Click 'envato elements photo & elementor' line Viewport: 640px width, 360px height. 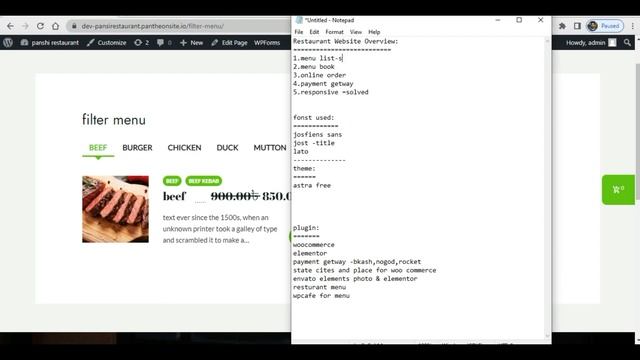[x=355, y=279]
